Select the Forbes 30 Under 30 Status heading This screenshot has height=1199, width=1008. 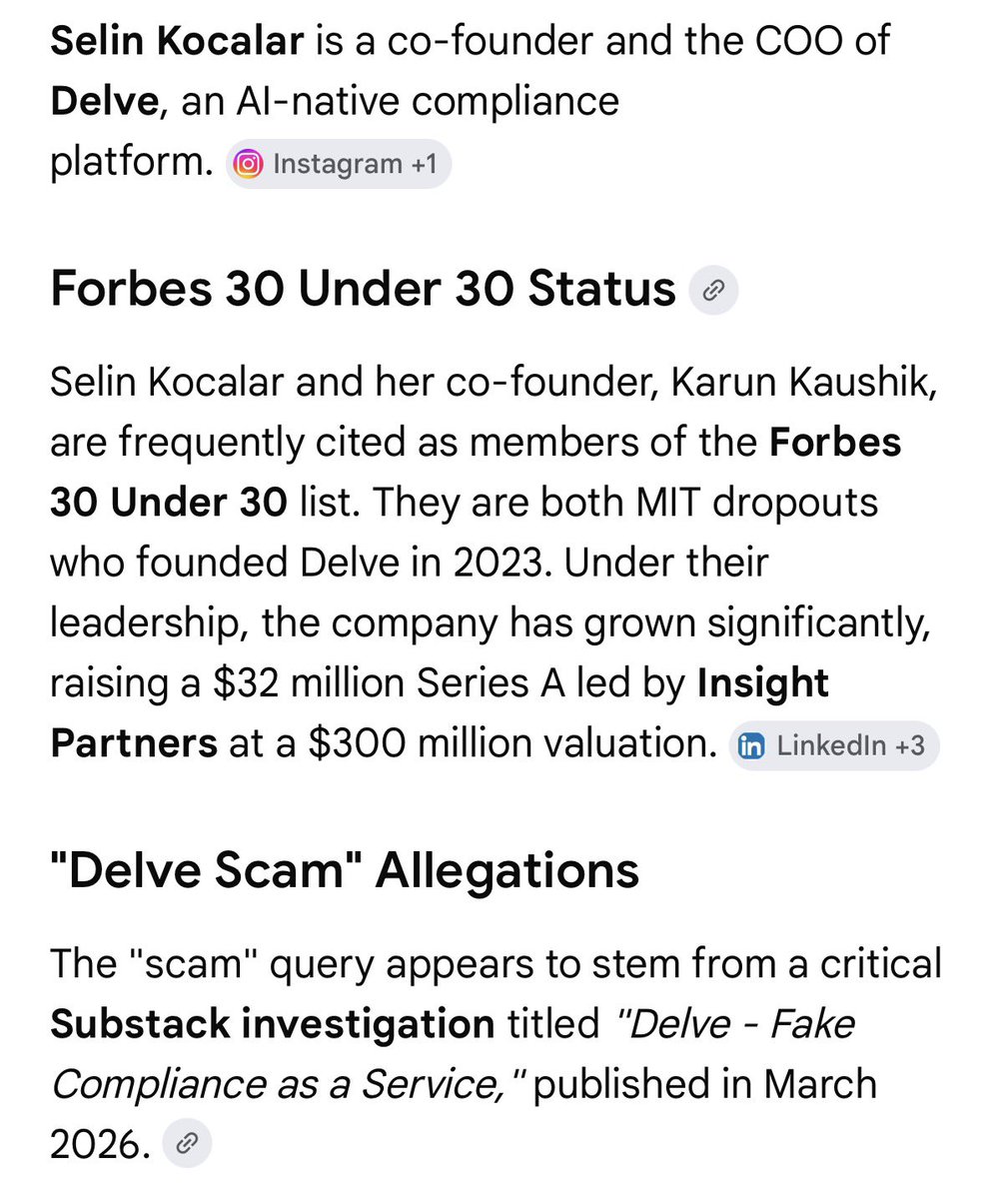coord(364,289)
